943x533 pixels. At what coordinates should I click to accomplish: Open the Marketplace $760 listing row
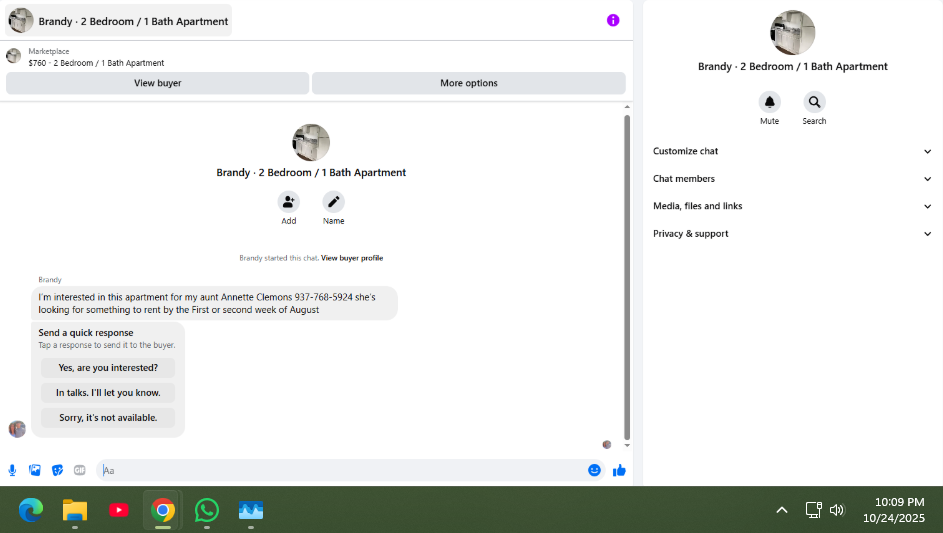pyautogui.click(x=96, y=57)
